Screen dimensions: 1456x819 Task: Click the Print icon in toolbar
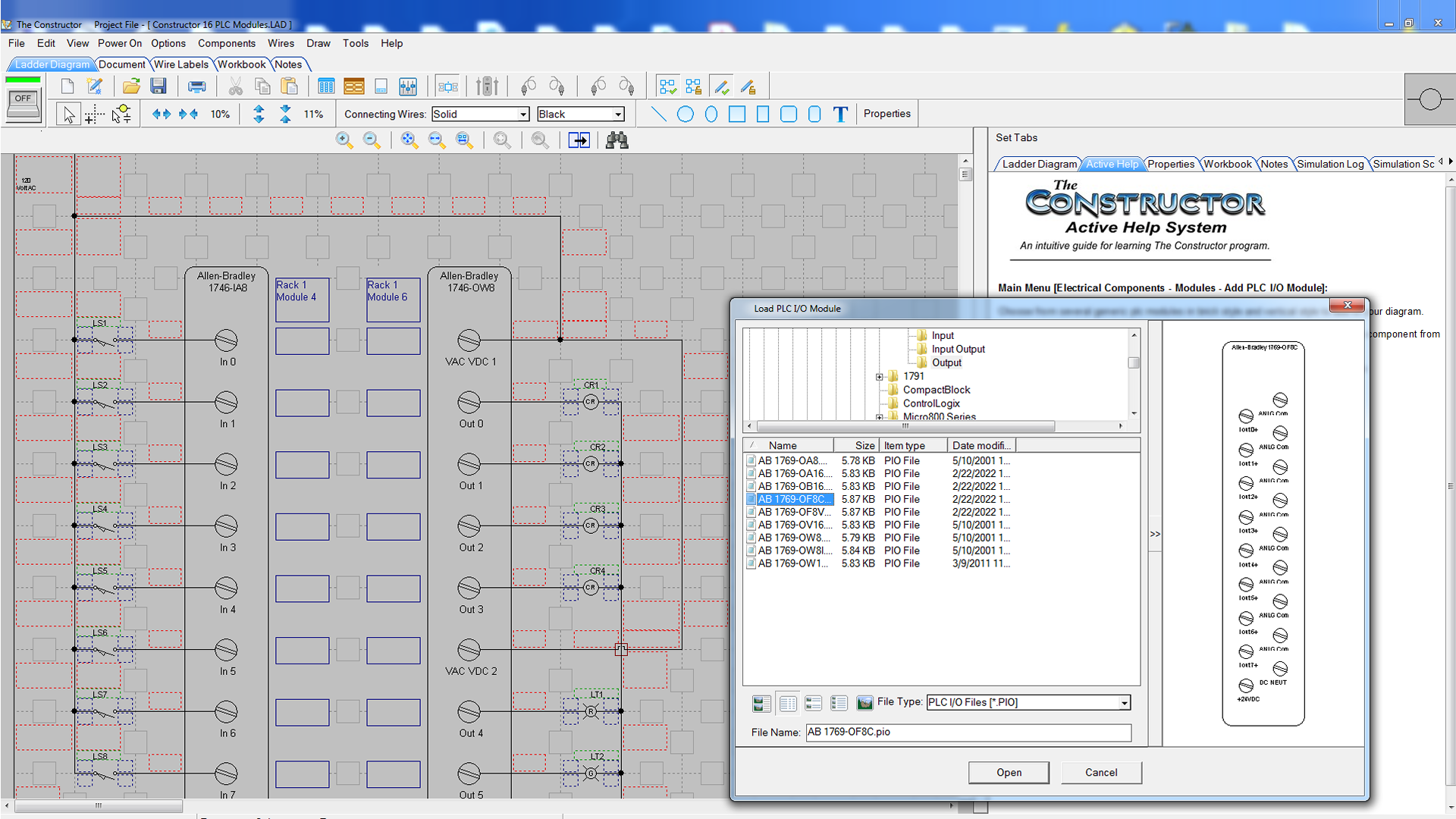pos(197,86)
